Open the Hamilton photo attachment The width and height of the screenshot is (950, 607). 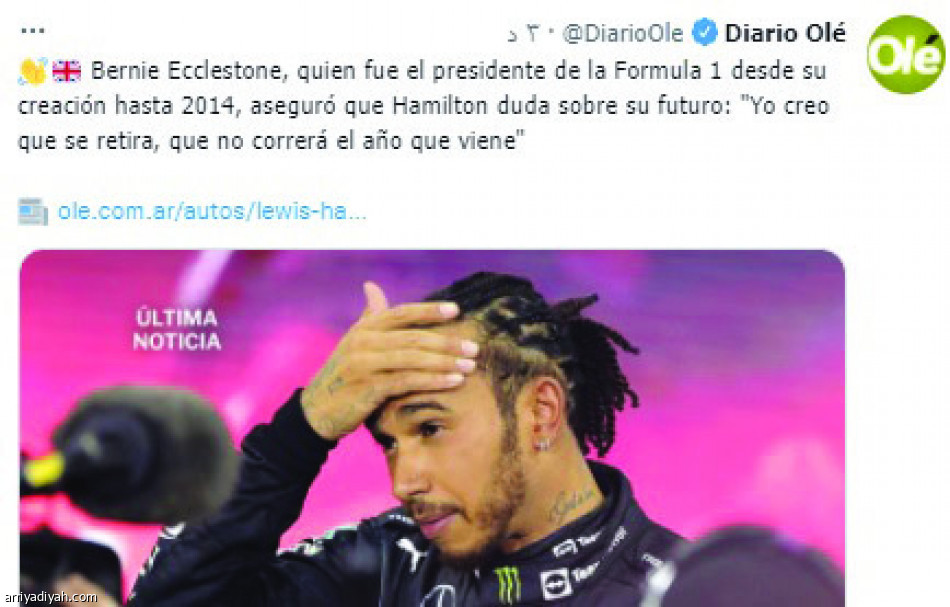[x=432, y=428]
